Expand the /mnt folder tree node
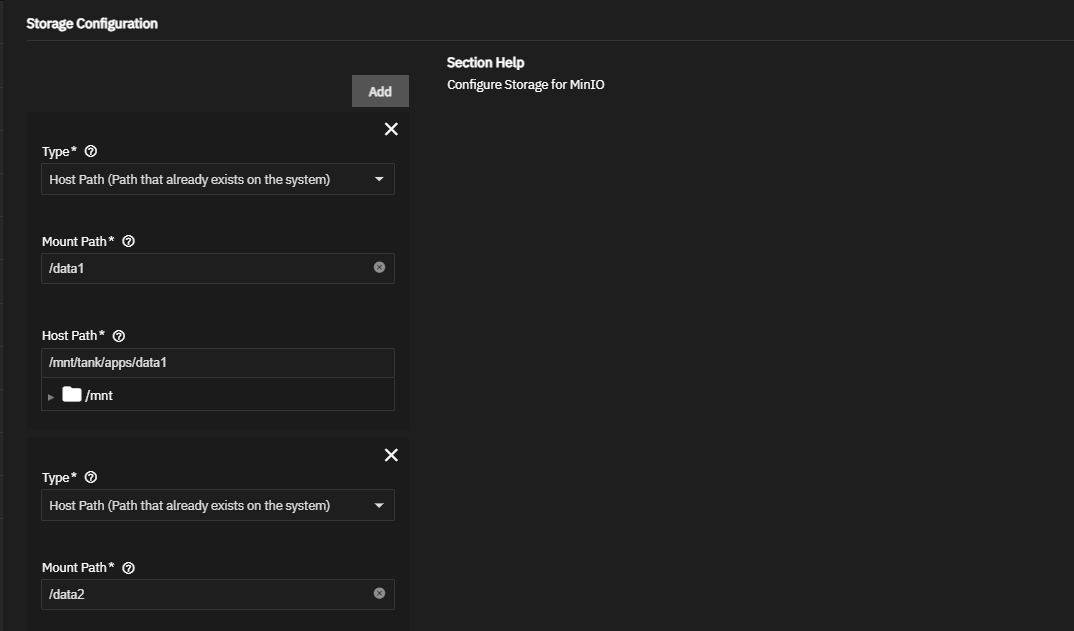Screen dimensions: 1074x631 [x=51, y=396]
